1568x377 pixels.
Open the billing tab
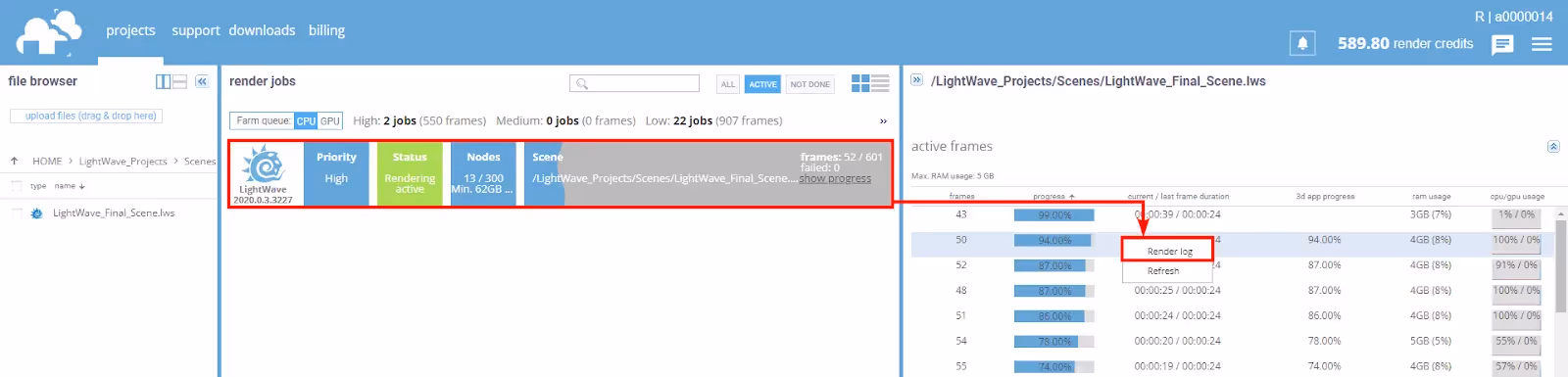pyautogui.click(x=326, y=30)
